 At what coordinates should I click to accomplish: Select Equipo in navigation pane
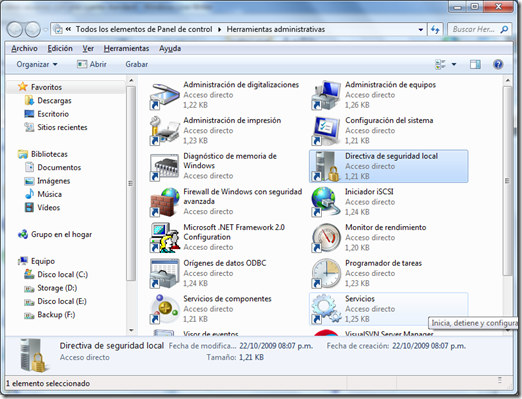pos(43,261)
